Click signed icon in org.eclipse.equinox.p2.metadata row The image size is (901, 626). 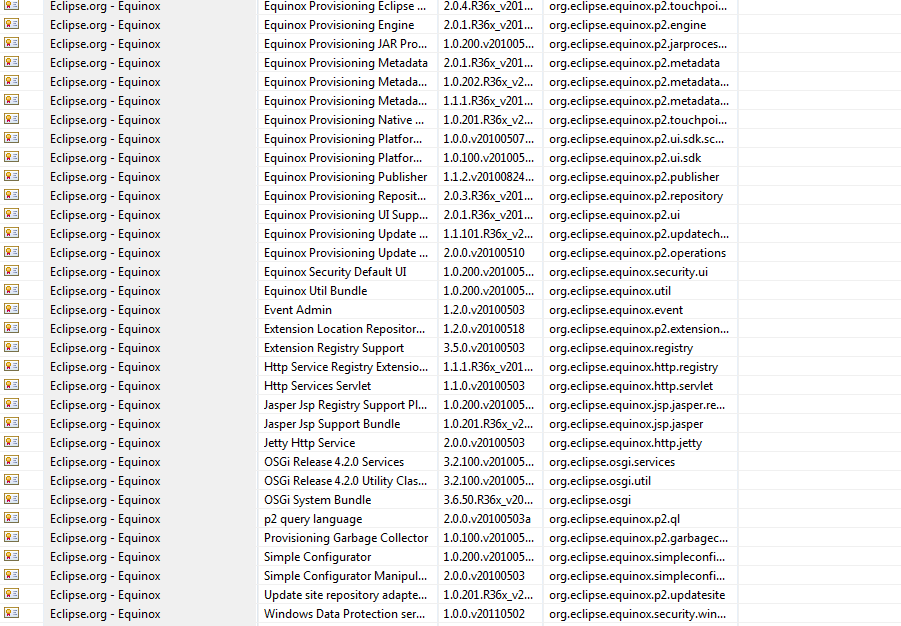(11, 62)
